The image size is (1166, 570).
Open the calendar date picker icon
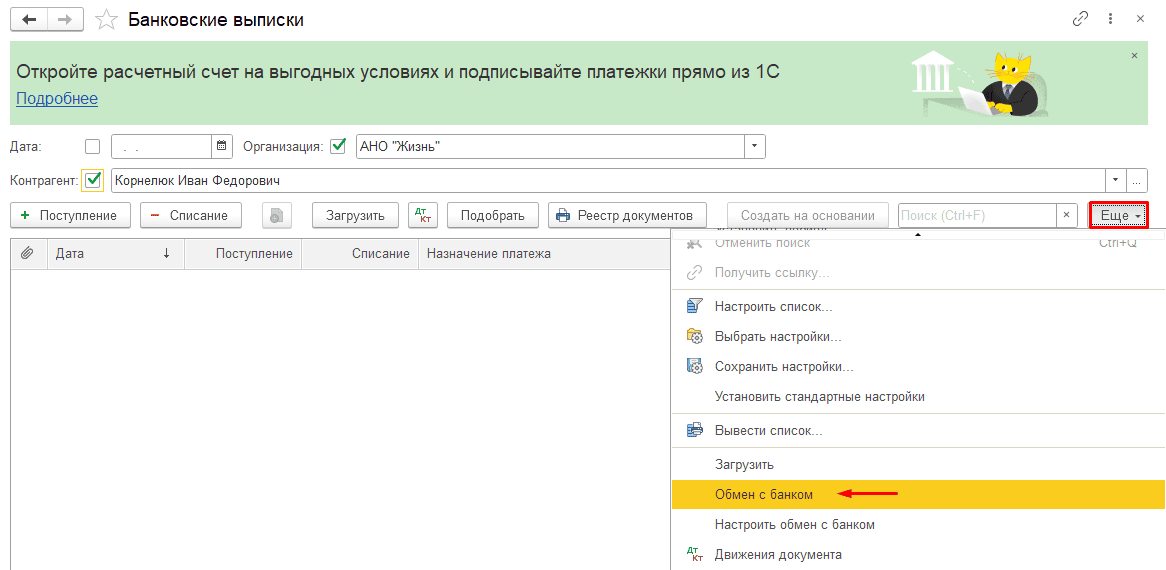tap(222, 146)
